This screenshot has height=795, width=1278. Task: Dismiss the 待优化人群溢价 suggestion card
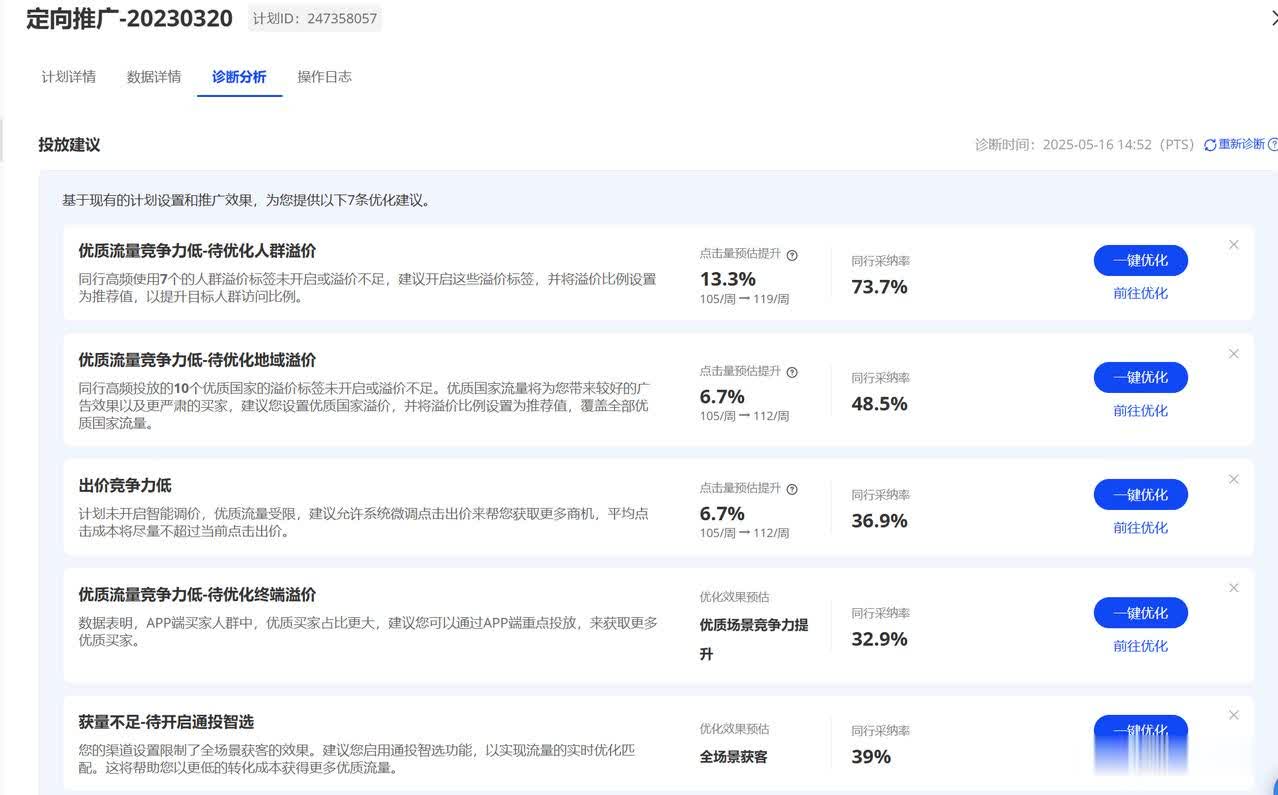[x=1233, y=244]
